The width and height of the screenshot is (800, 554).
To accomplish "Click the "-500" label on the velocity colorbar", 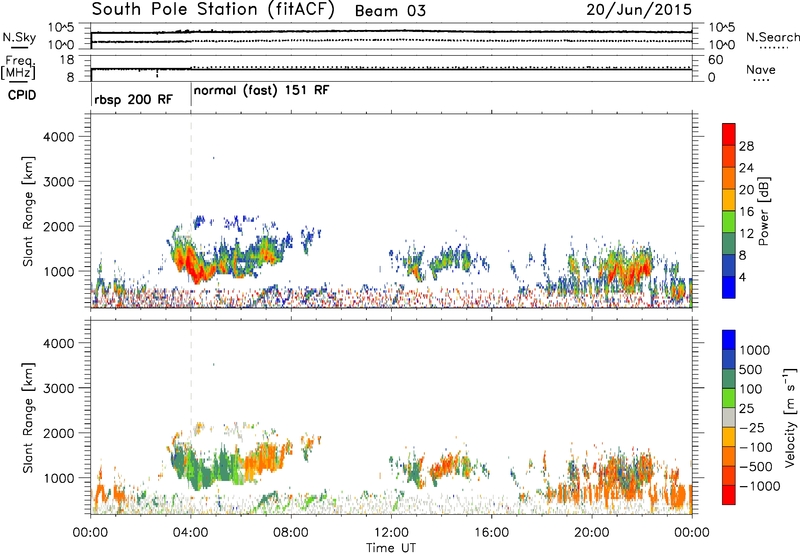I will click(755, 467).
